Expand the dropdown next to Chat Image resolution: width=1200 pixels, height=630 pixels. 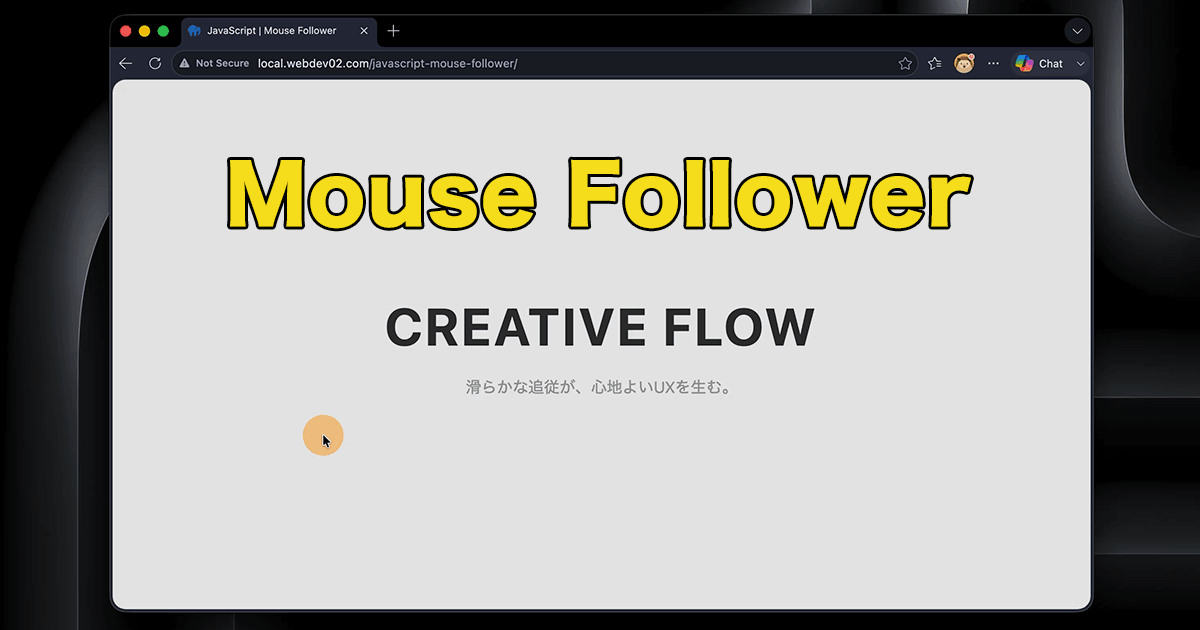(1080, 64)
